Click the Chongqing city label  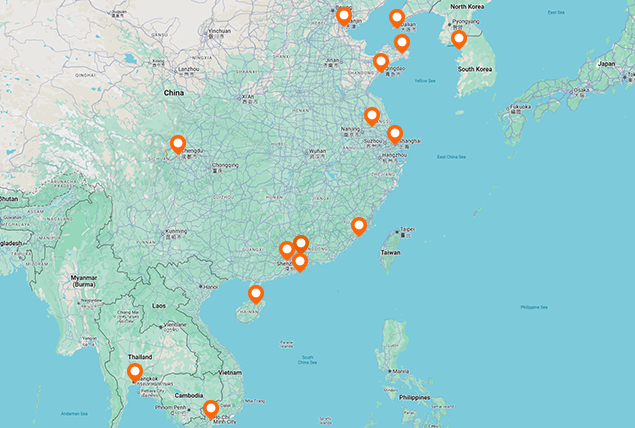coord(226,165)
